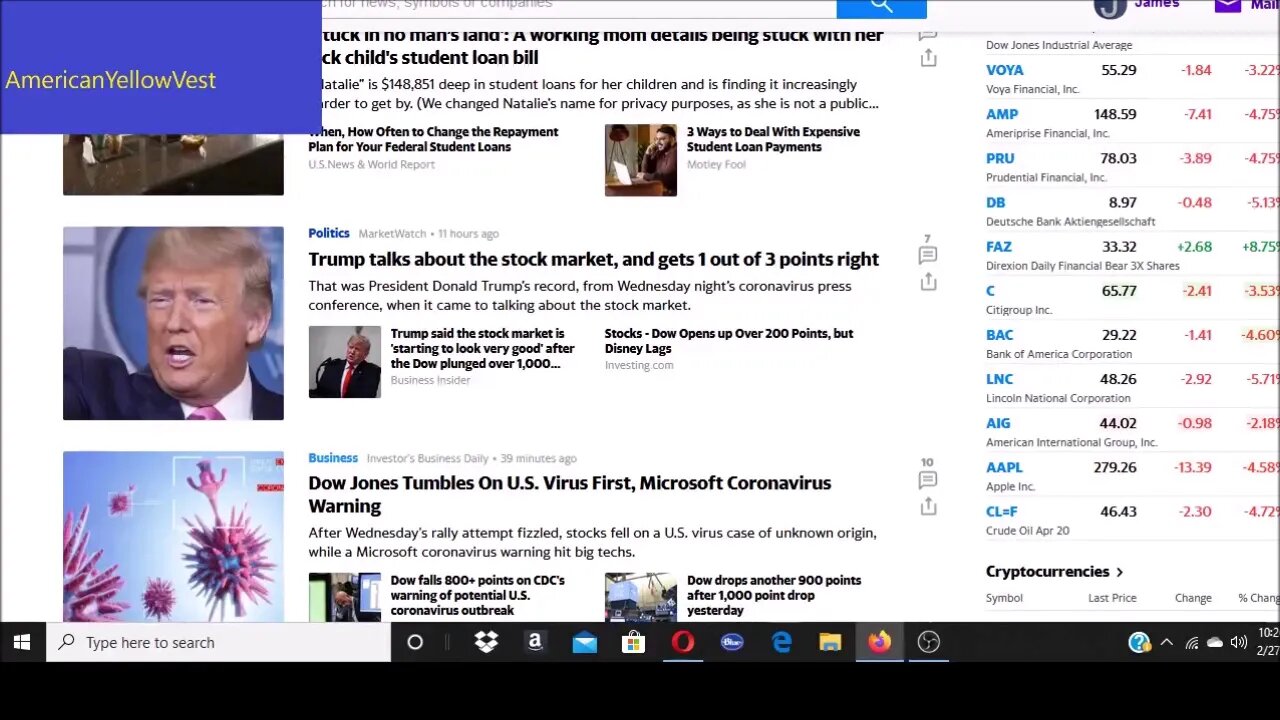Open 'Trump said the stock market is starting to look very good'
The image size is (1280, 720).
(x=482, y=348)
